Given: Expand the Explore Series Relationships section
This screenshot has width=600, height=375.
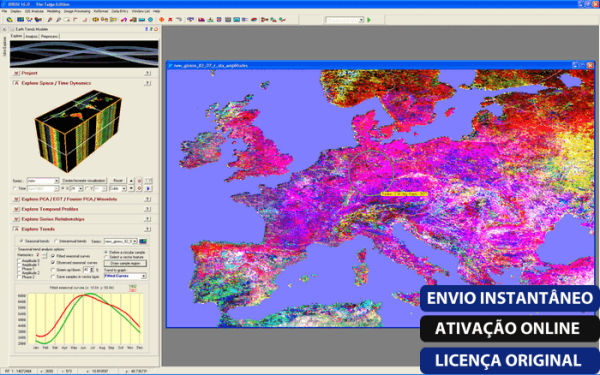Looking at the screenshot, I should pos(16,219).
